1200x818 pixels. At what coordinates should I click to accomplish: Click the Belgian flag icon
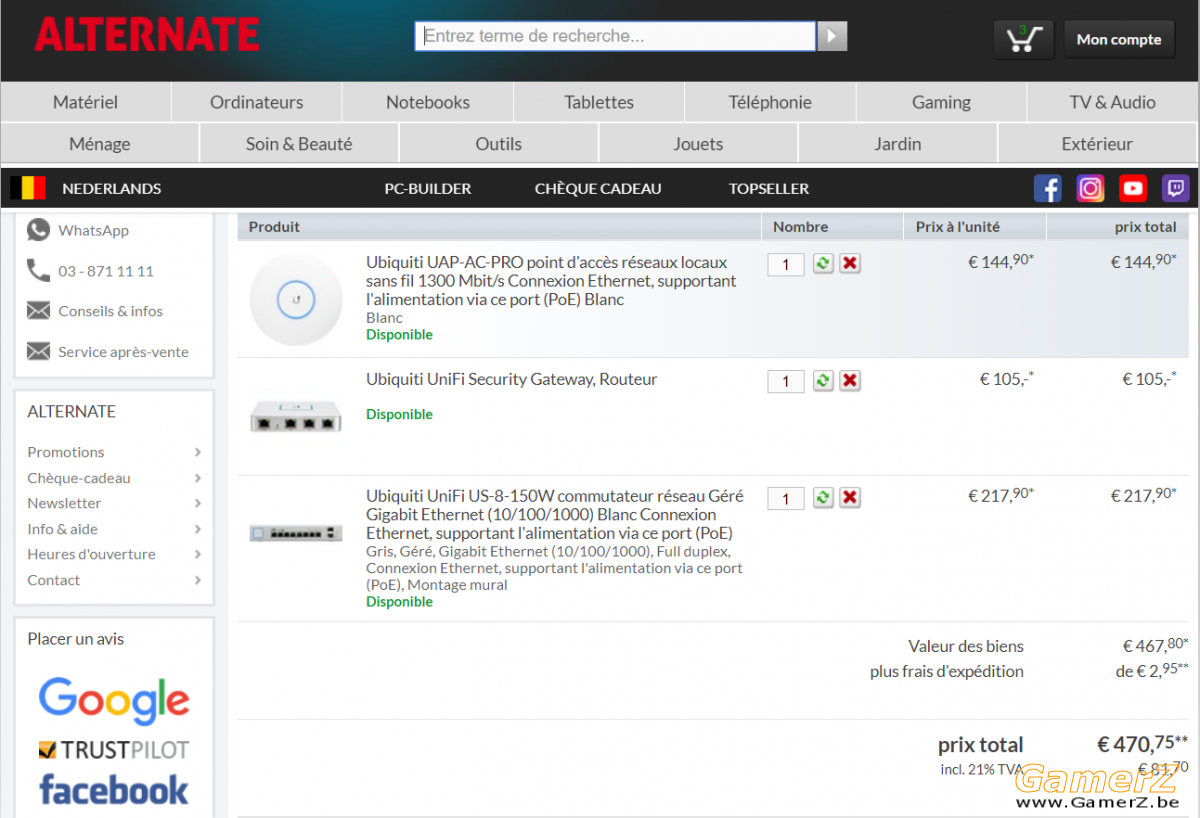pyautogui.click(x=28, y=188)
